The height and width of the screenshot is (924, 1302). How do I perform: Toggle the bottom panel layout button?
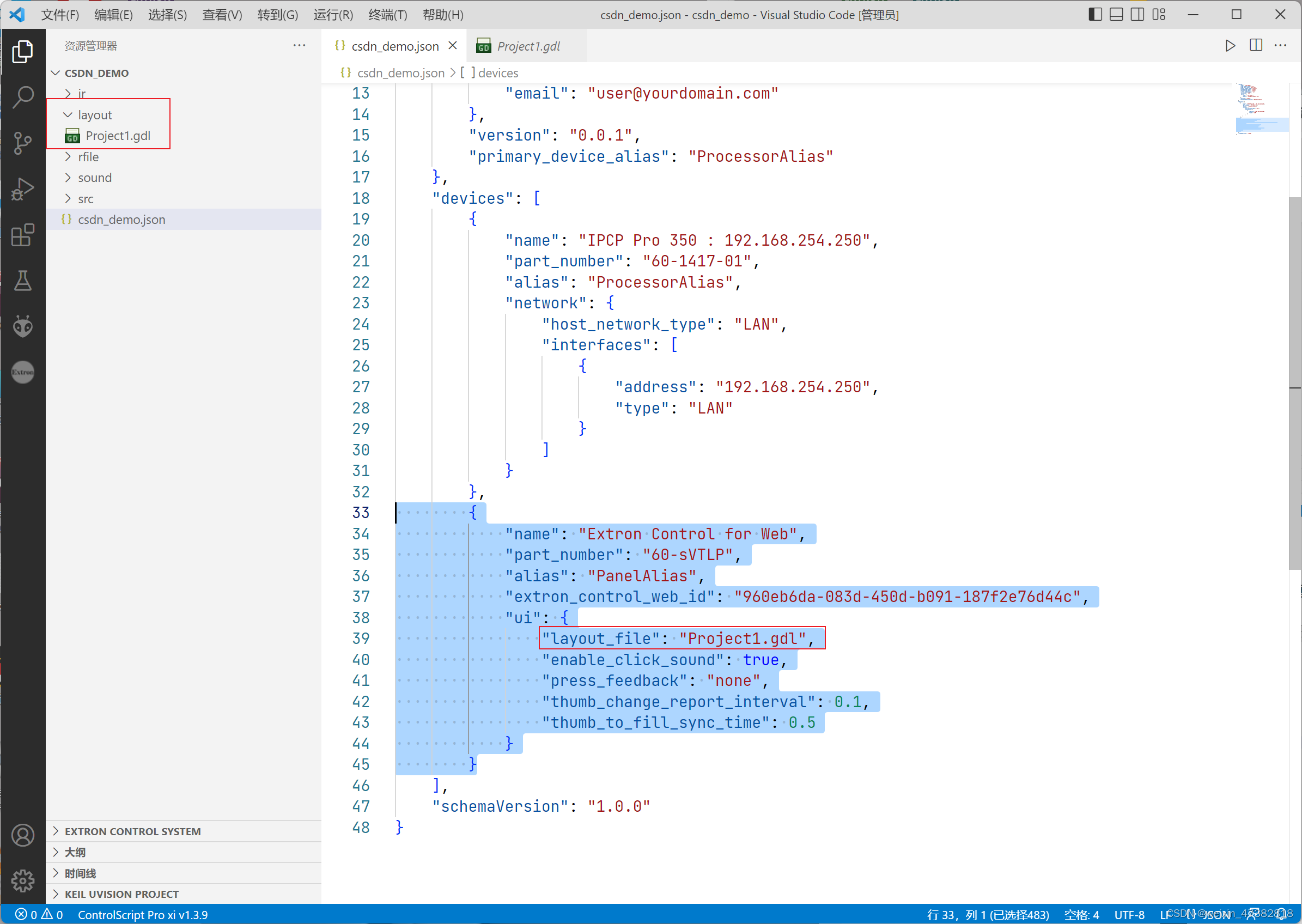point(1116,14)
